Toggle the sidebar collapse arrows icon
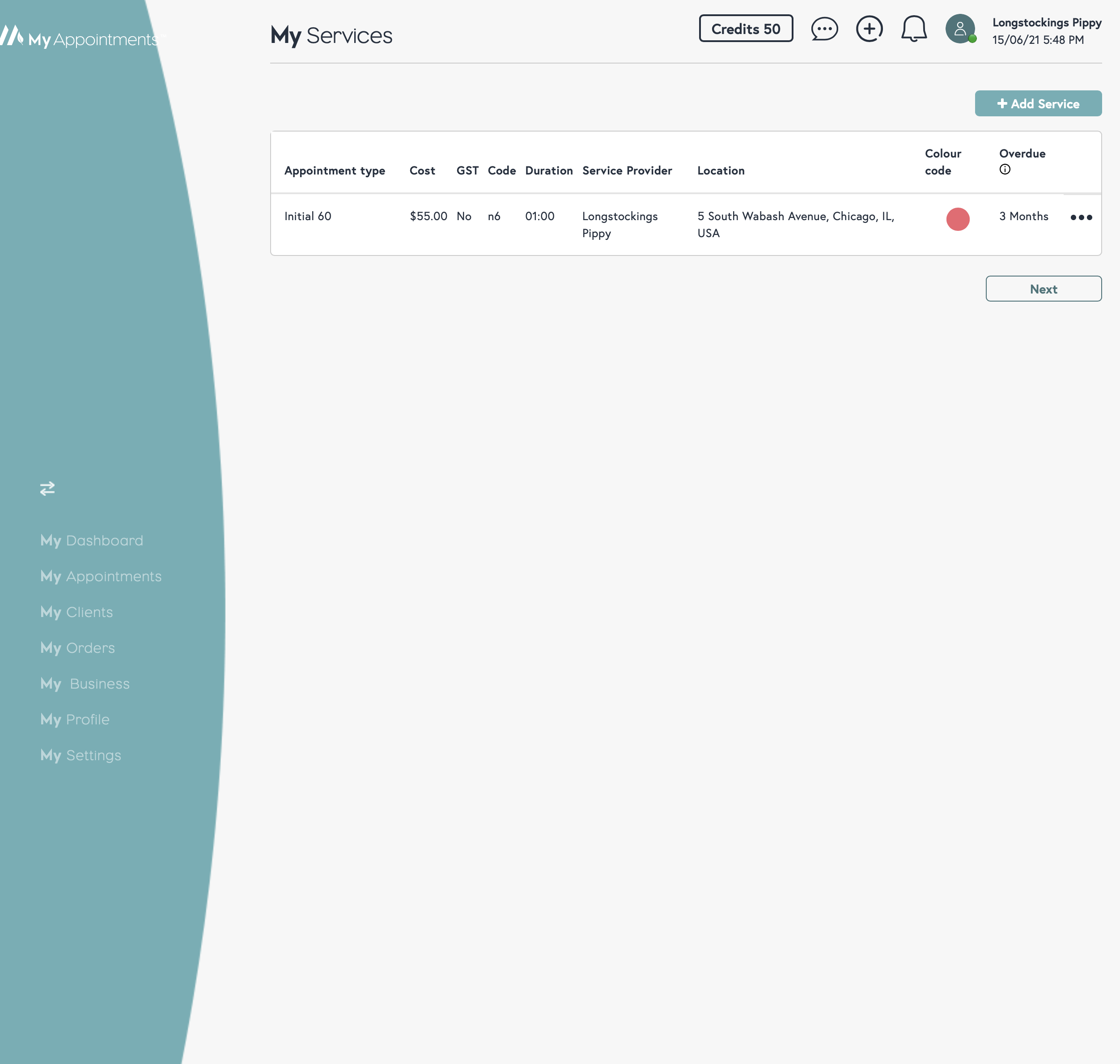Image resolution: width=1120 pixels, height=1064 pixels. point(47,488)
